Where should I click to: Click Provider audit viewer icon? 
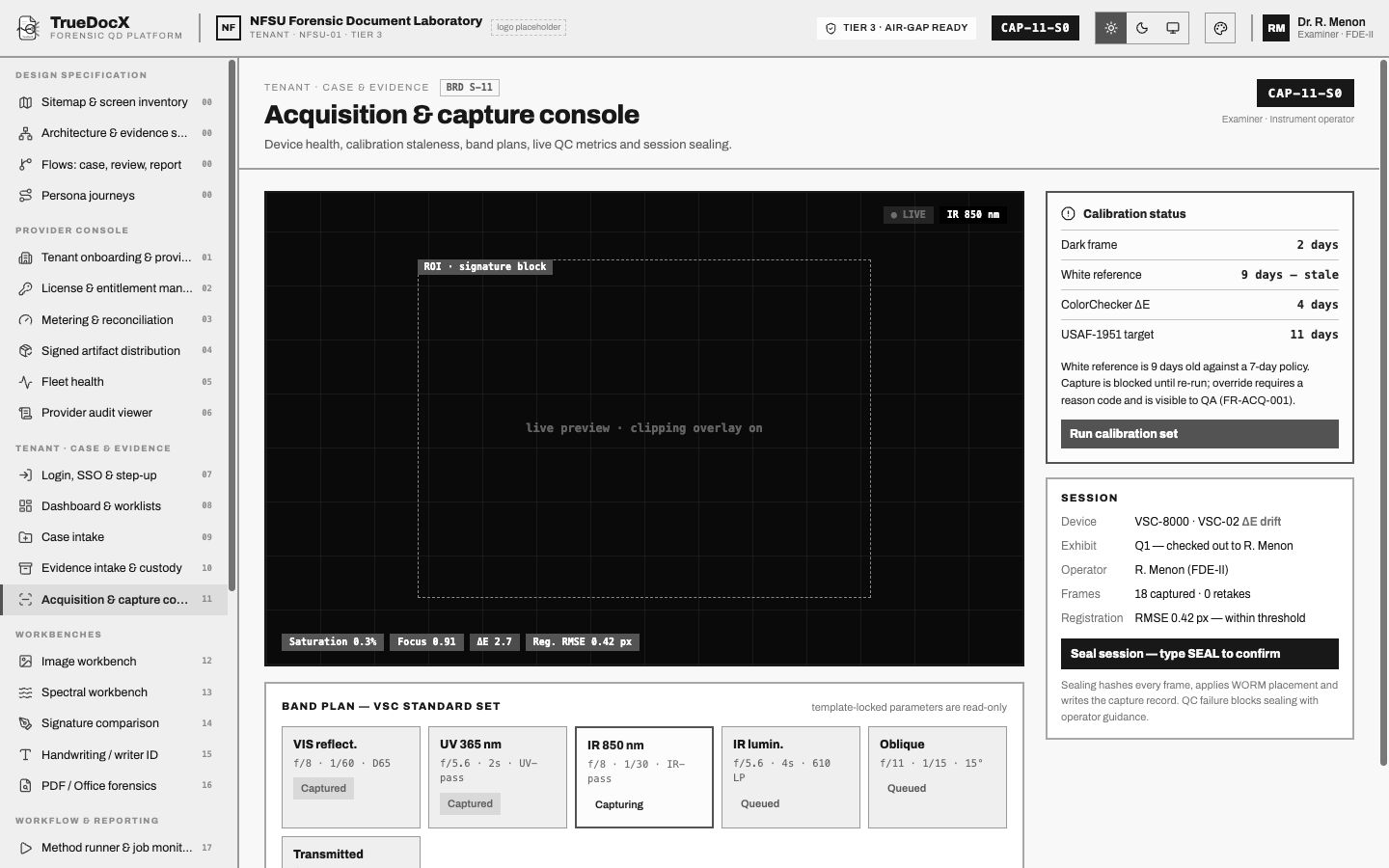coord(26,413)
